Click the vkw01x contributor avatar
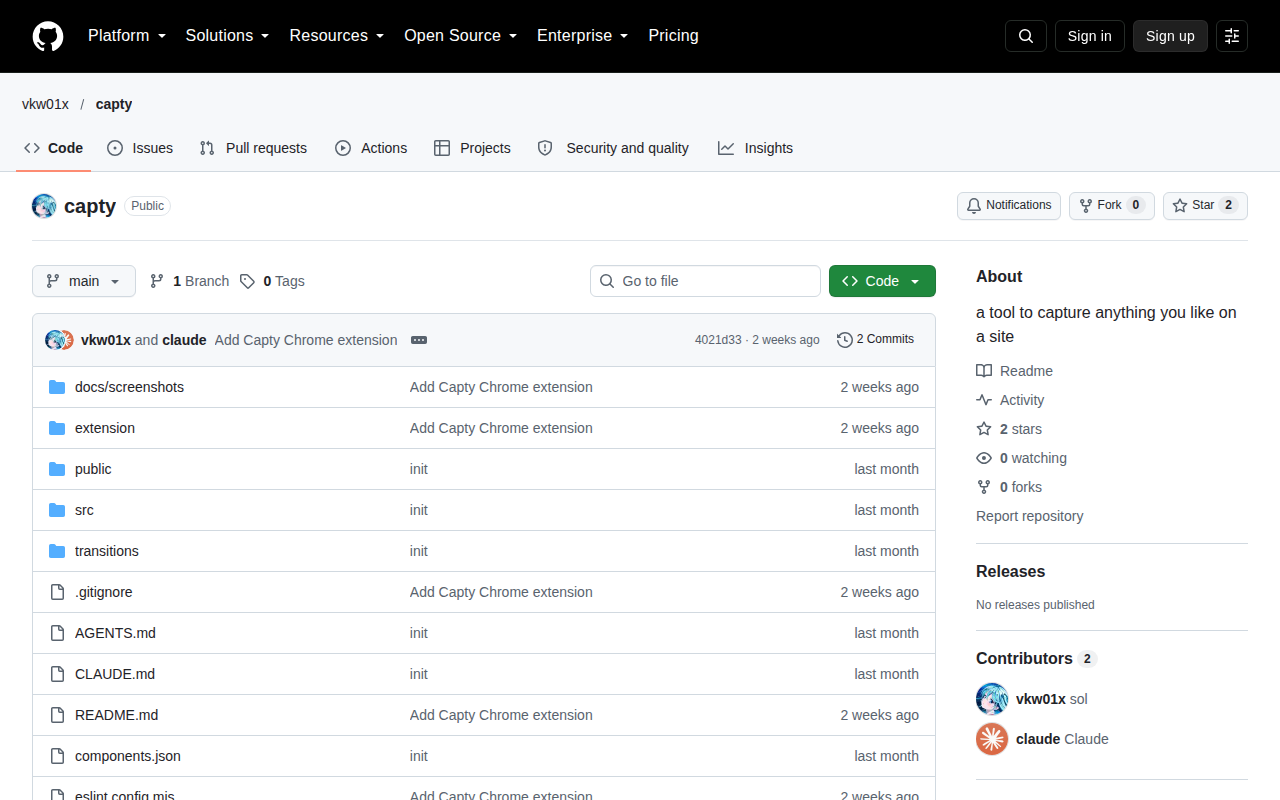 [x=992, y=699]
